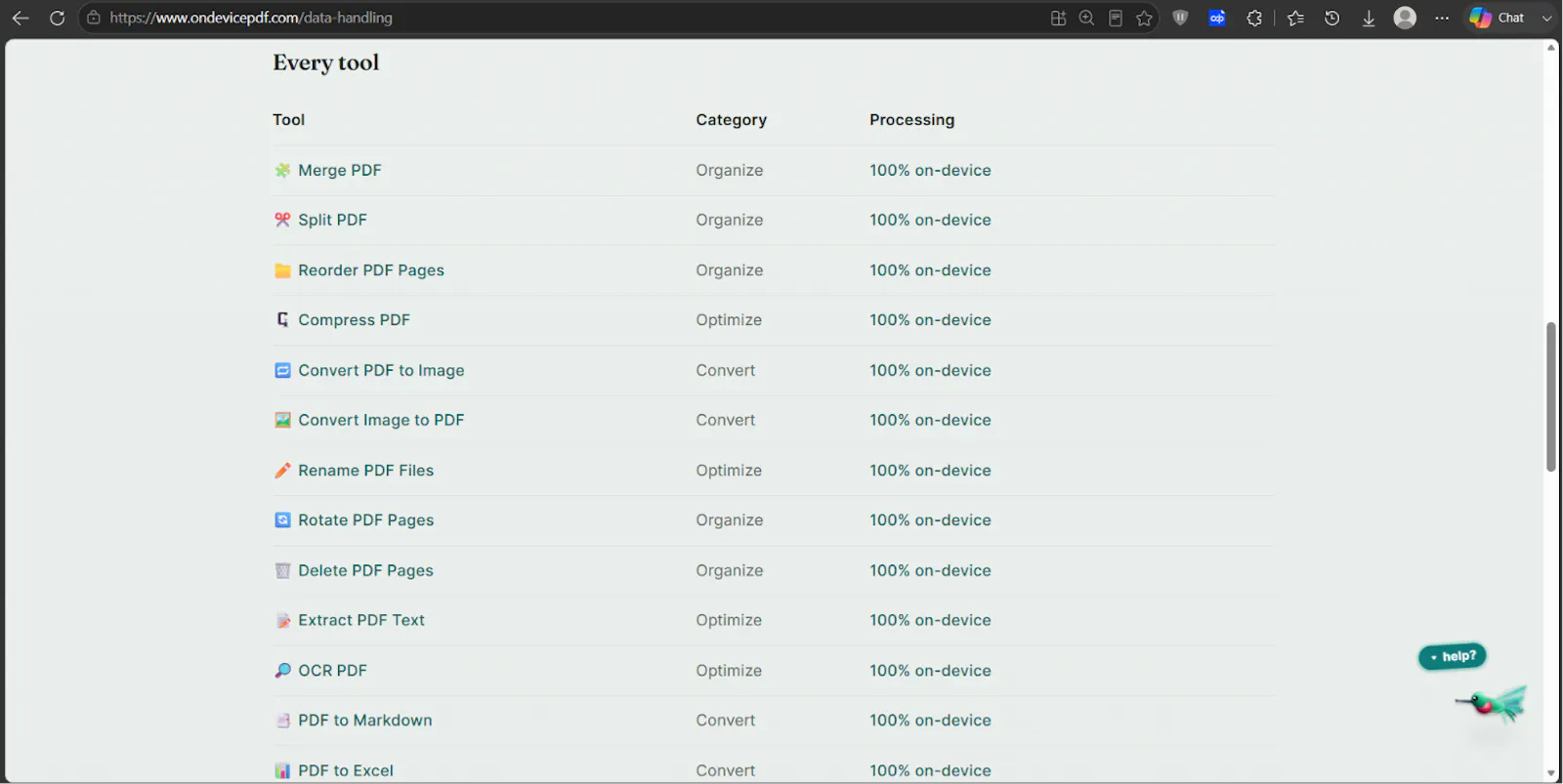
Task: Open the favorites list icon
Action: pyautogui.click(x=1295, y=18)
